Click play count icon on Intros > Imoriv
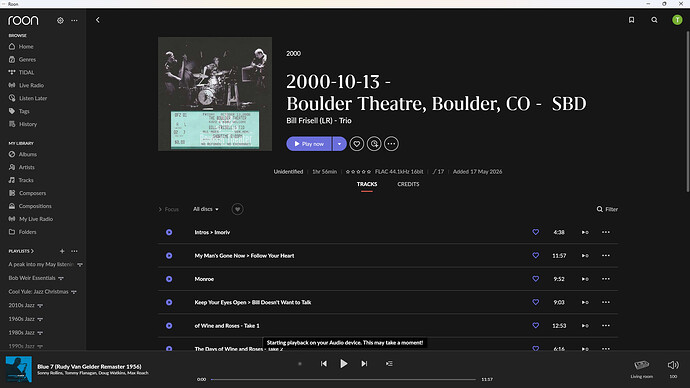 pyautogui.click(x=585, y=232)
